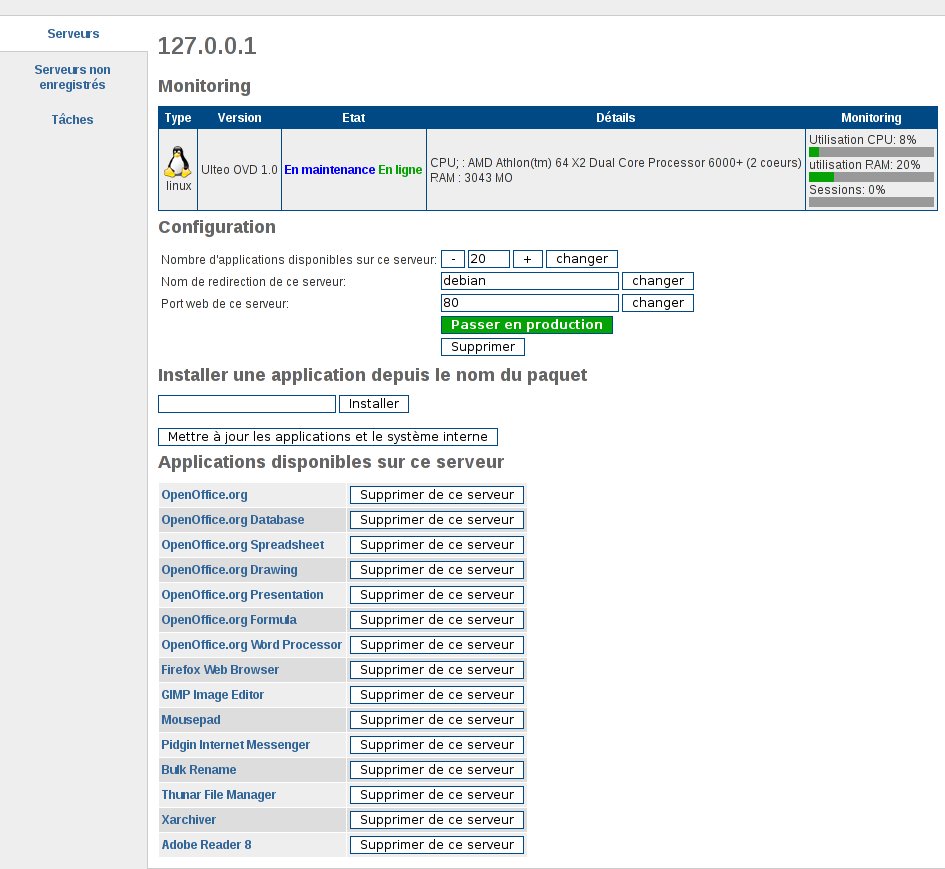Click the Sessions progress bar
The image size is (945, 869).
[x=871, y=202]
